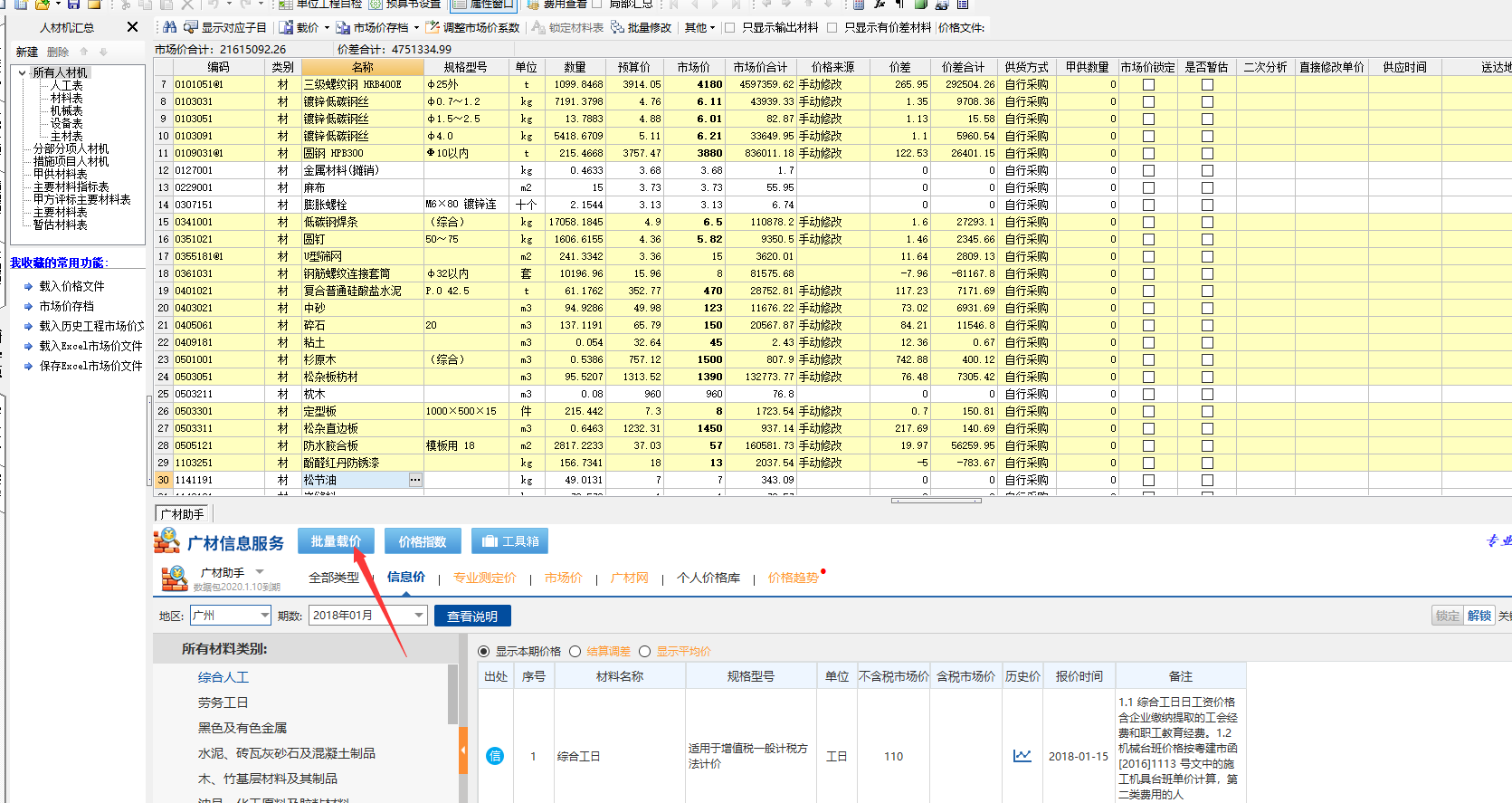Click 市场价存档 toolbar icon
The height and width of the screenshot is (803, 1512).
(343, 27)
